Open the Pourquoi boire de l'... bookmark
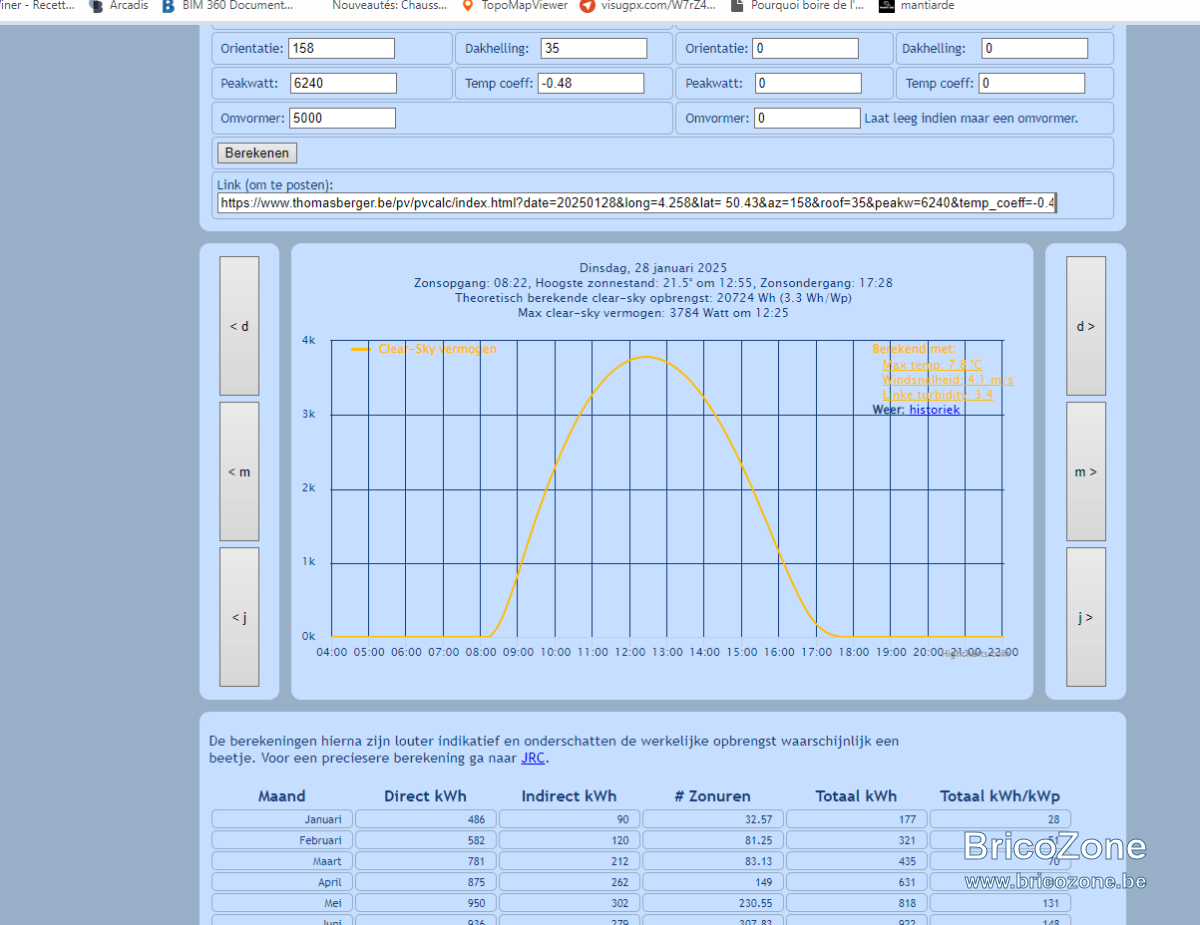The width and height of the screenshot is (1200, 925). coord(798,6)
